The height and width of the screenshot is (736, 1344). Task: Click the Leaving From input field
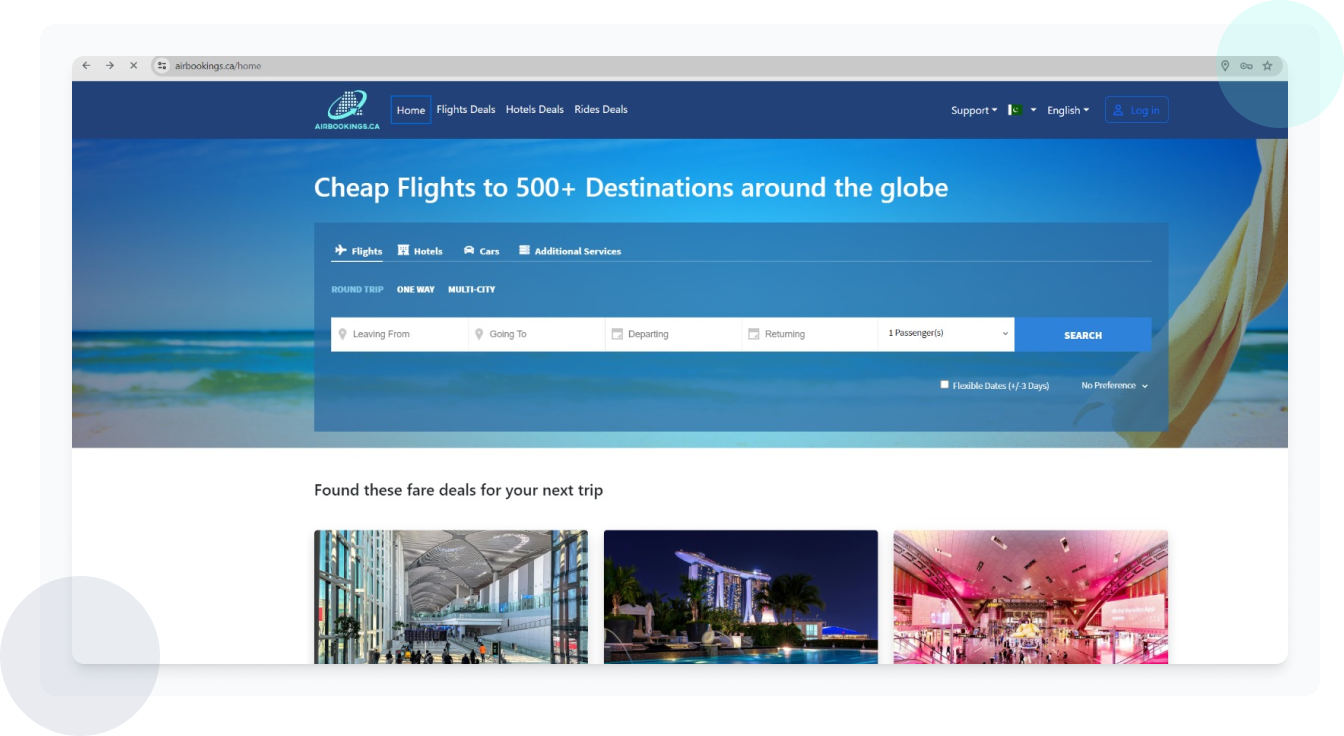[x=400, y=334]
